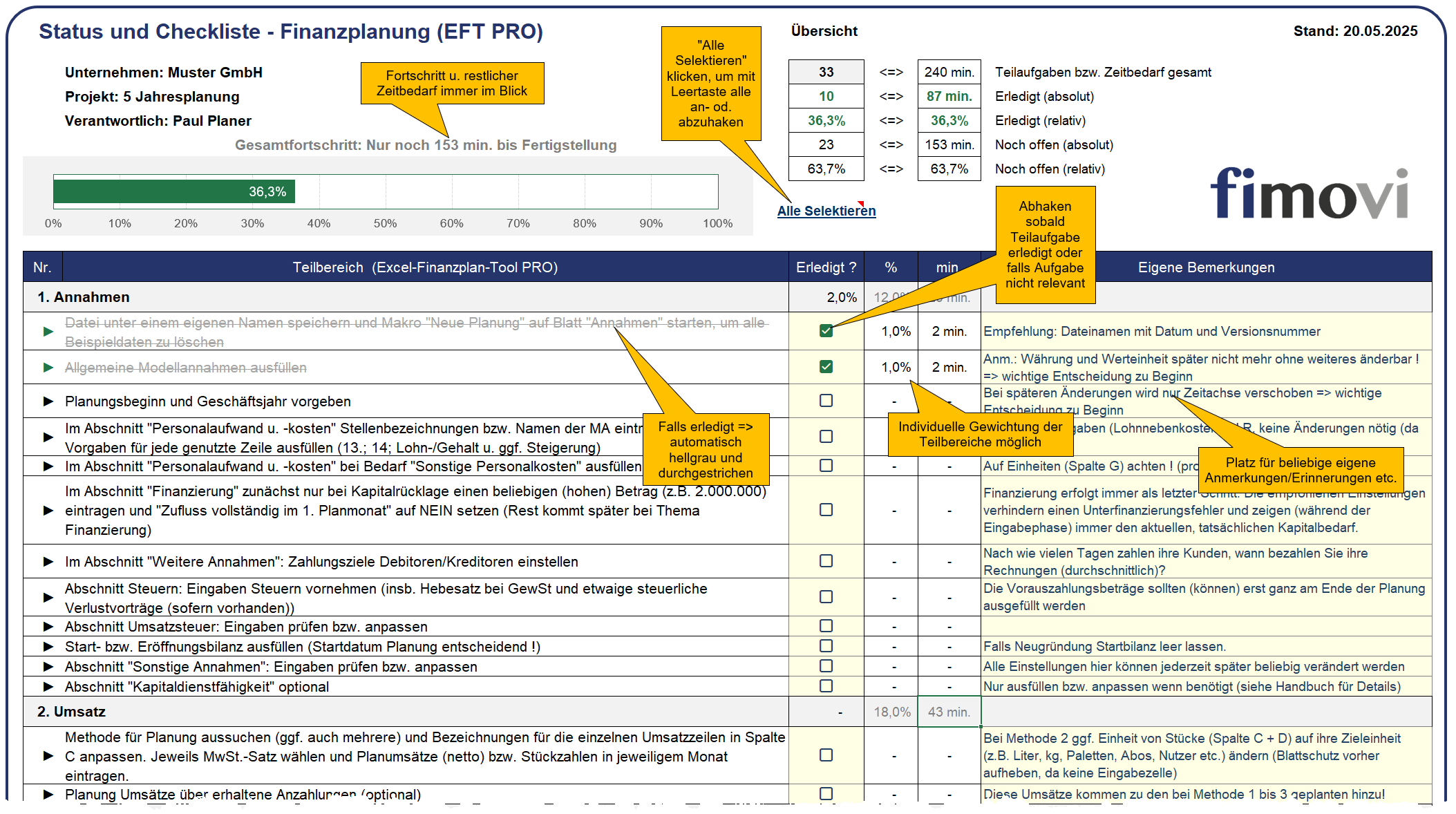Click arrow icon beside 'Weitere Annahmen' Zahlungsziele row
Viewport: 1456px width, 814px height.
[x=48, y=562]
